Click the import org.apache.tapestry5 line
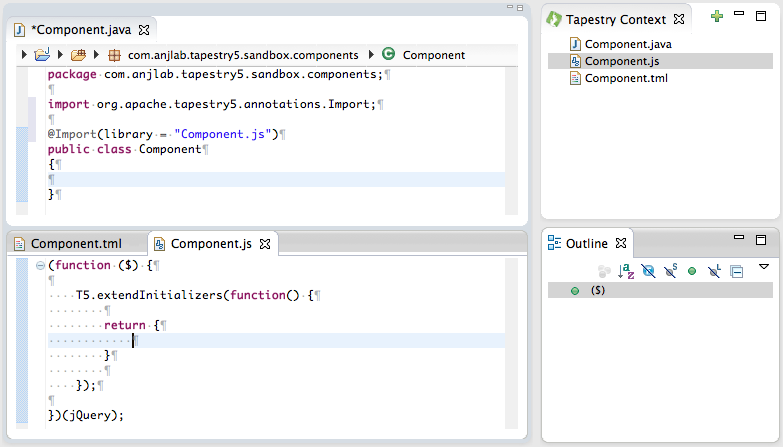 click(x=212, y=104)
